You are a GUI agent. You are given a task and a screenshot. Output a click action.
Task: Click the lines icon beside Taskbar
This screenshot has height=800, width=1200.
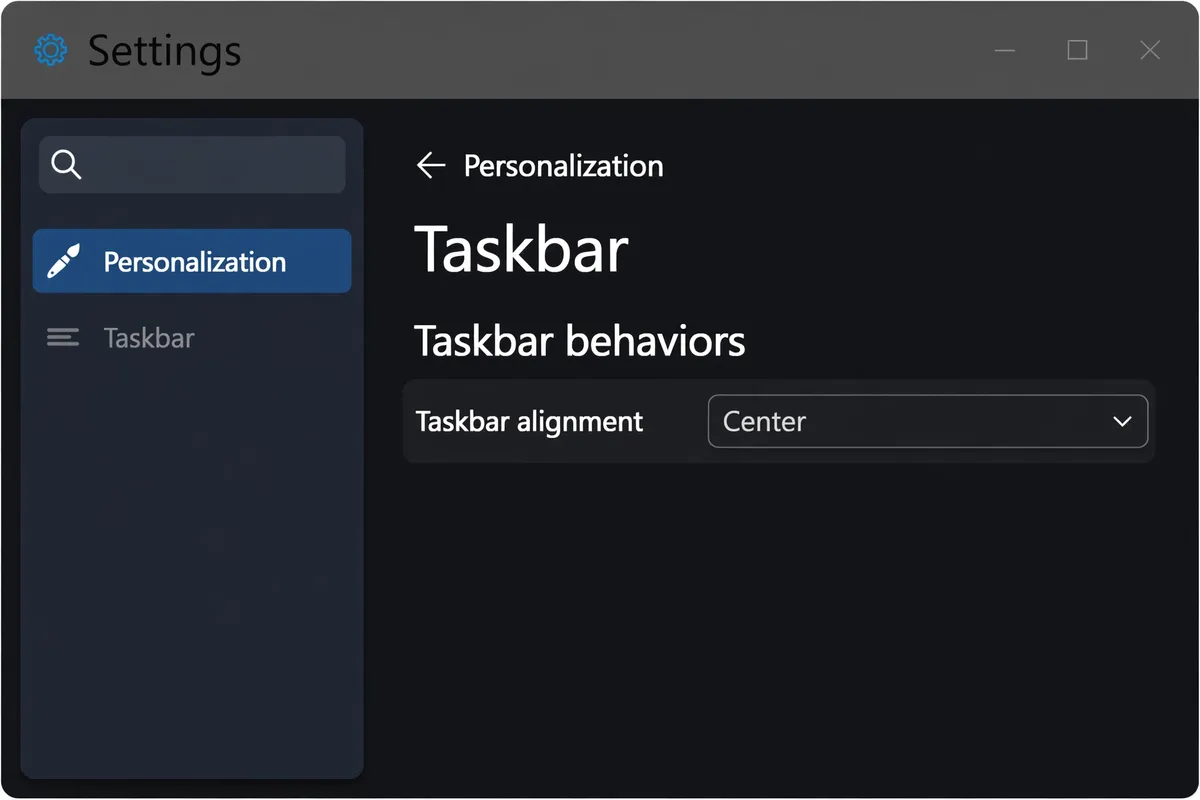pos(63,338)
